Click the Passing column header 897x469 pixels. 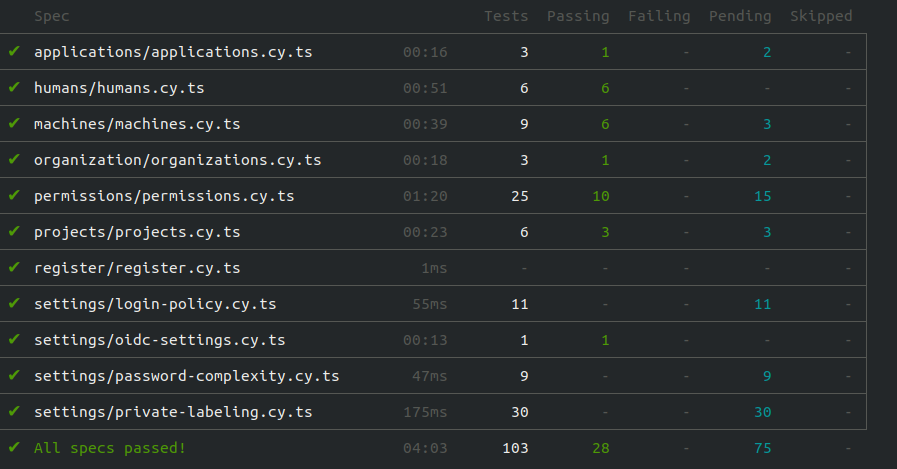click(x=578, y=16)
